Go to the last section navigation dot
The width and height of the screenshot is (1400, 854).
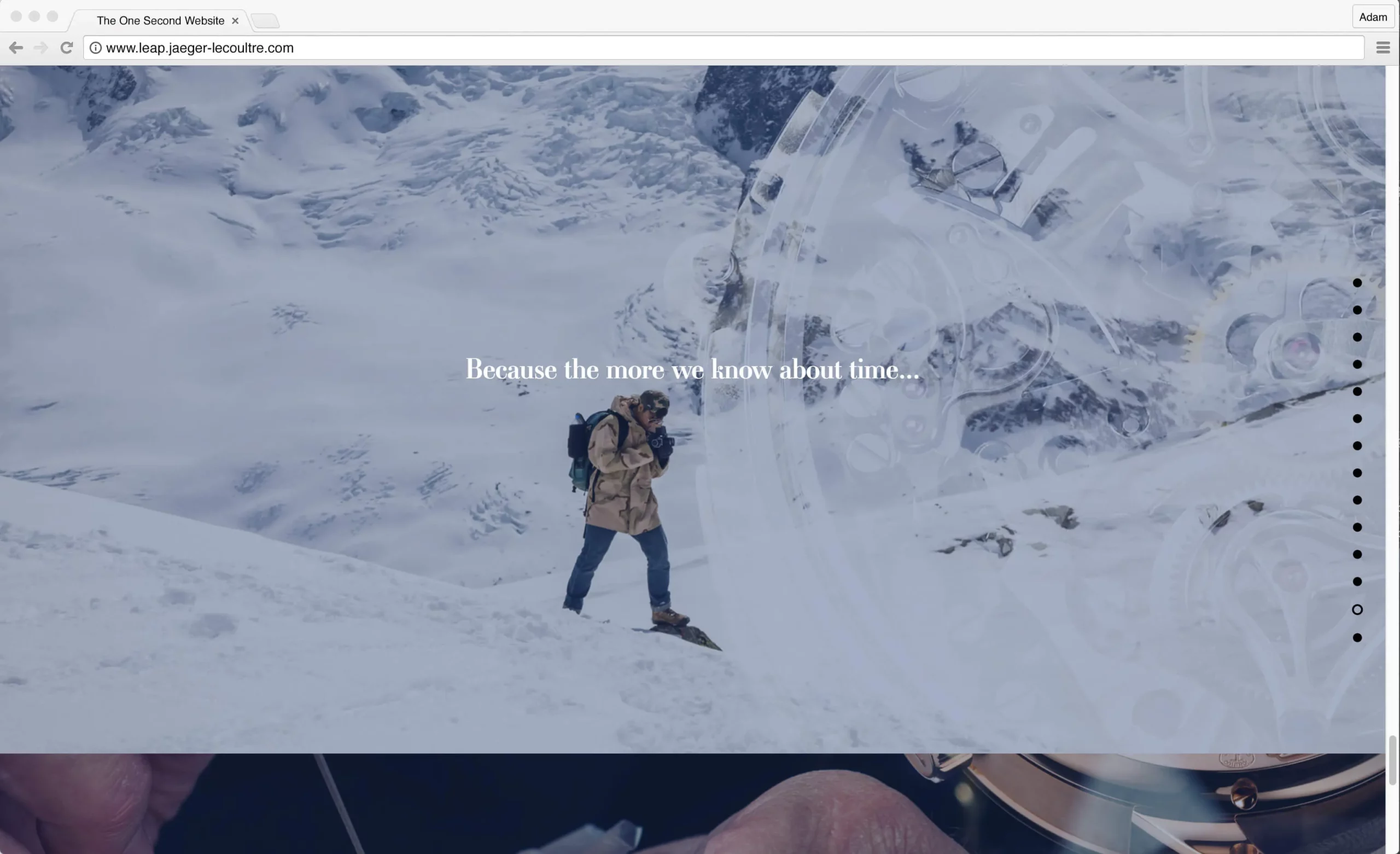1357,637
